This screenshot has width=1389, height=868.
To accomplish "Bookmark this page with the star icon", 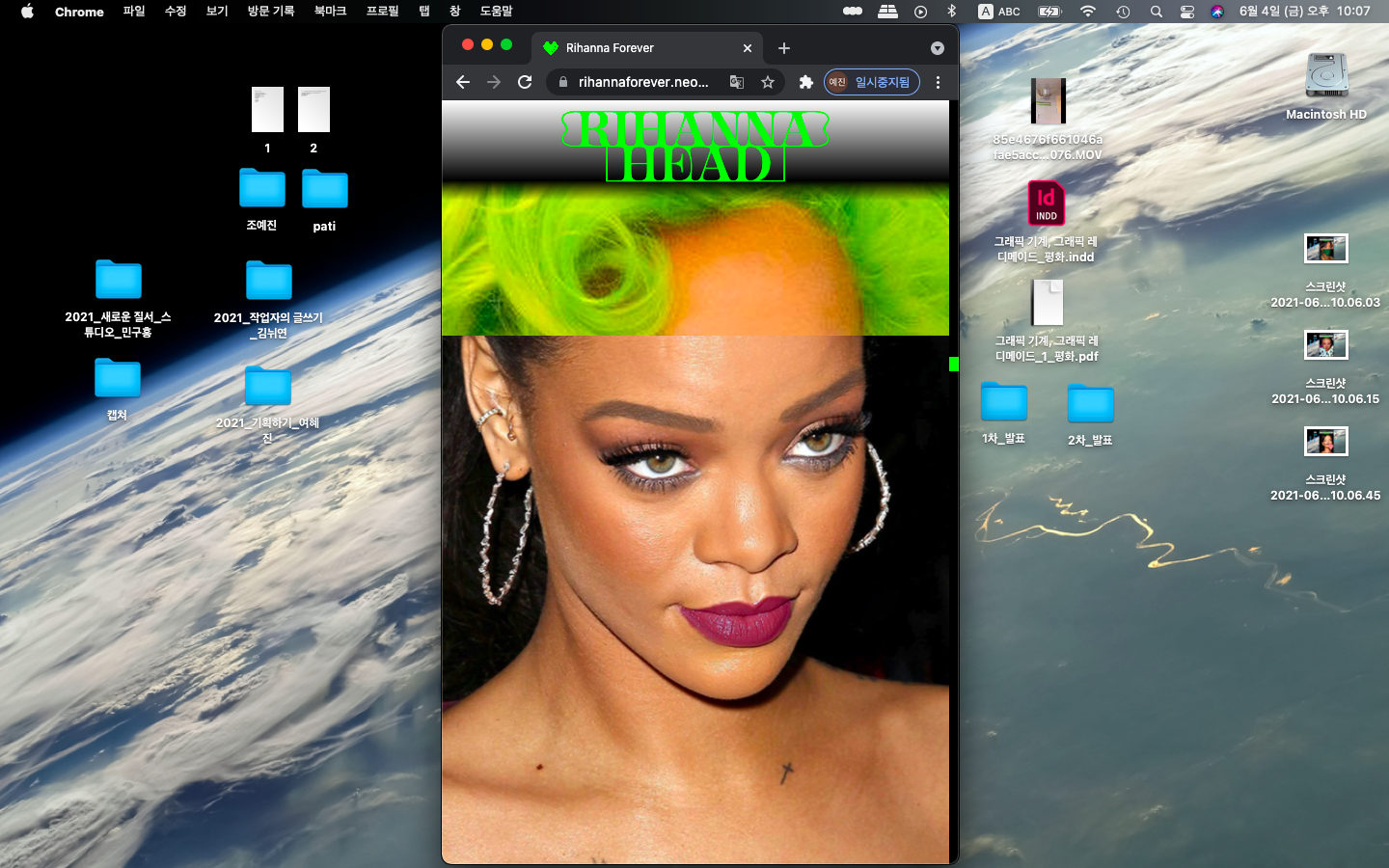I will (768, 82).
